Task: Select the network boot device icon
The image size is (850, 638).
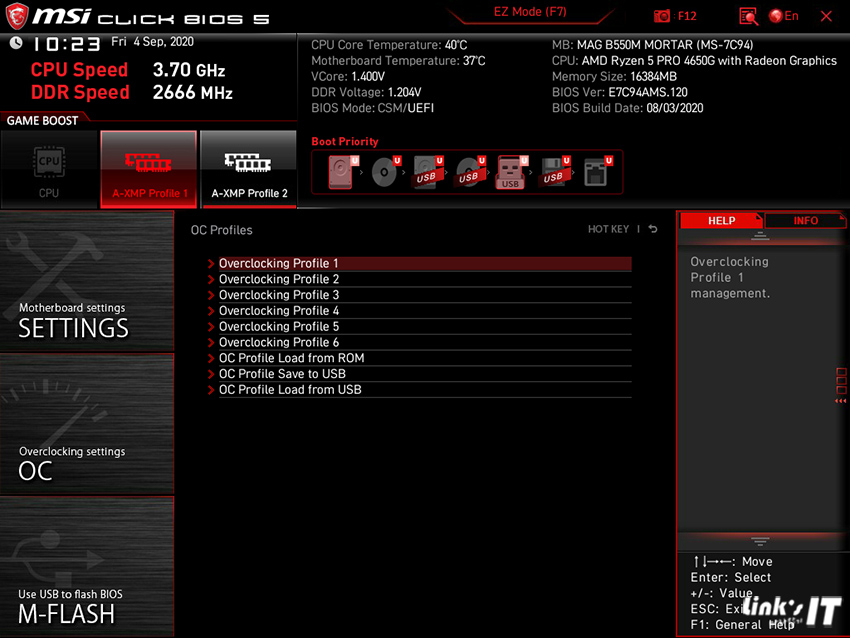Action: [597, 172]
